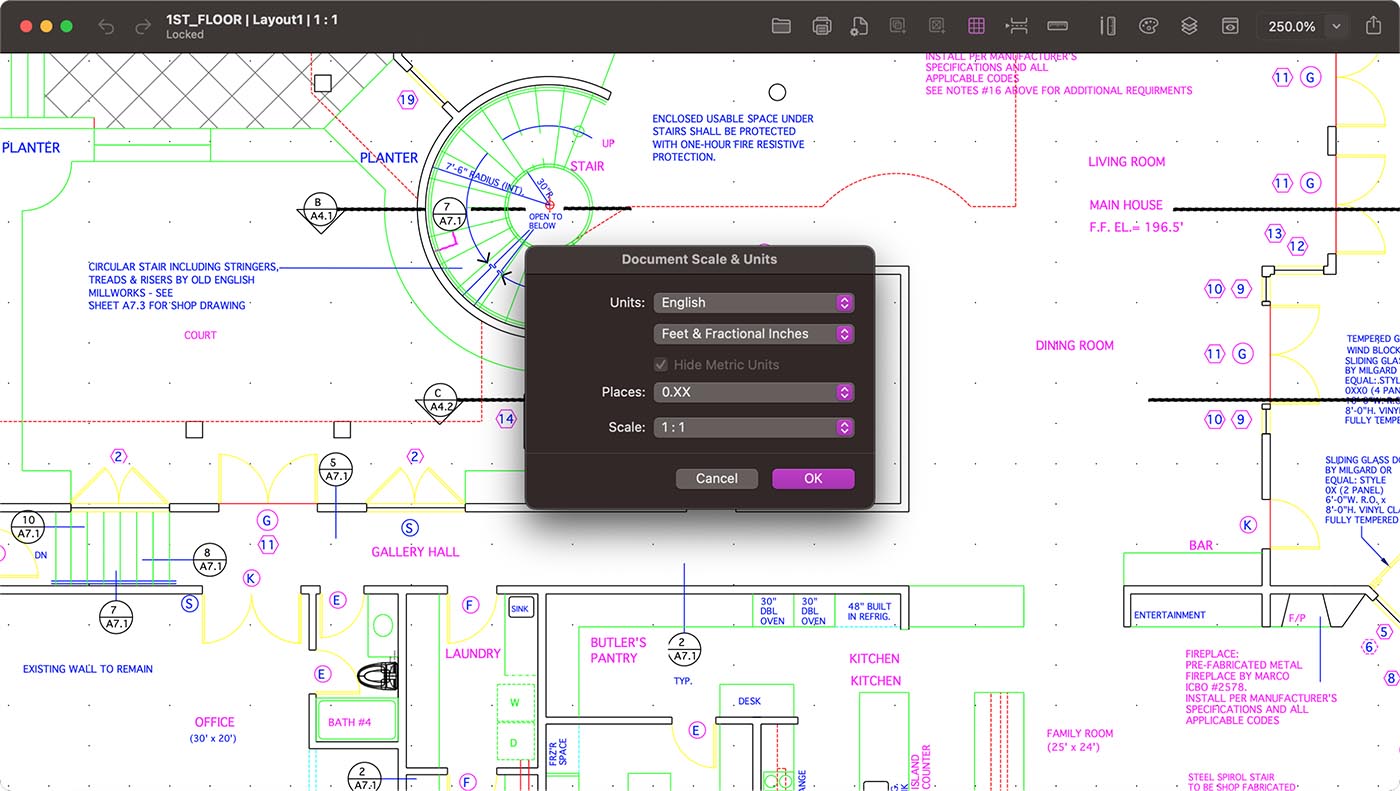1400x791 pixels.
Task: Click the 250.0% zoom field
Action: point(1291,26)
